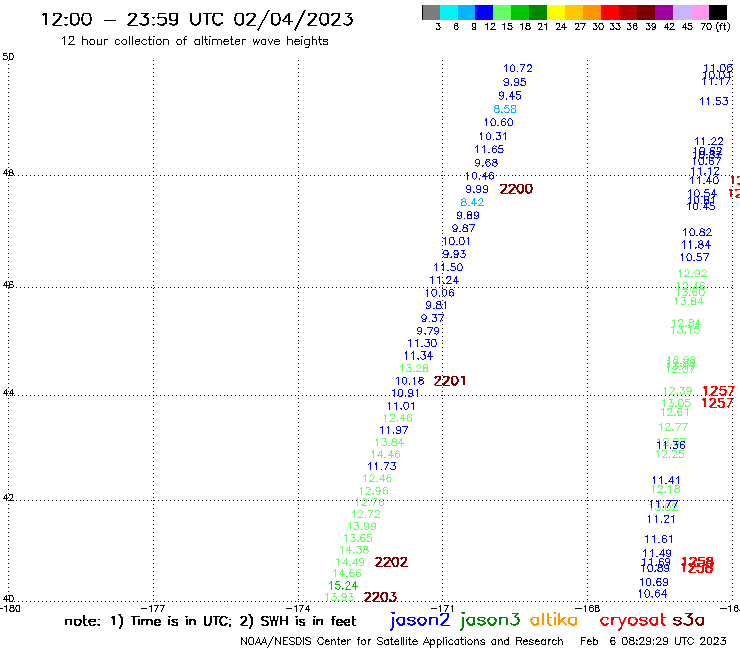Click the green value 14.49
This screenshot has height=650, width=740.
350,562
